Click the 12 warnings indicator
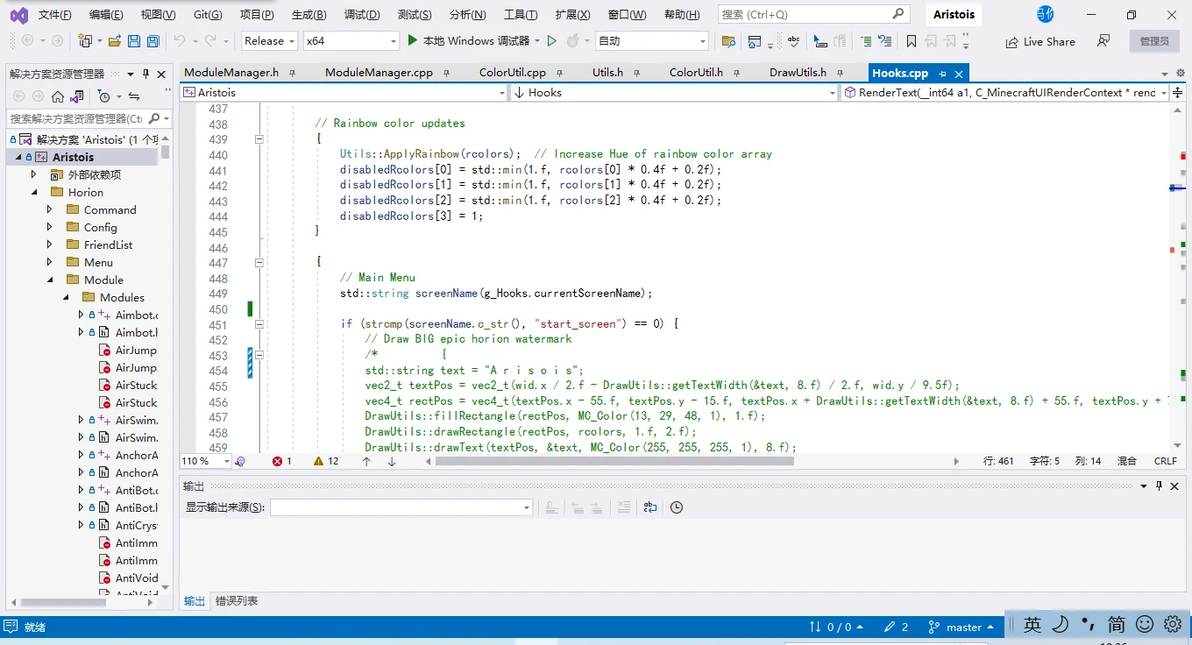Screen dimensions: 1192x645 (326, 461)
